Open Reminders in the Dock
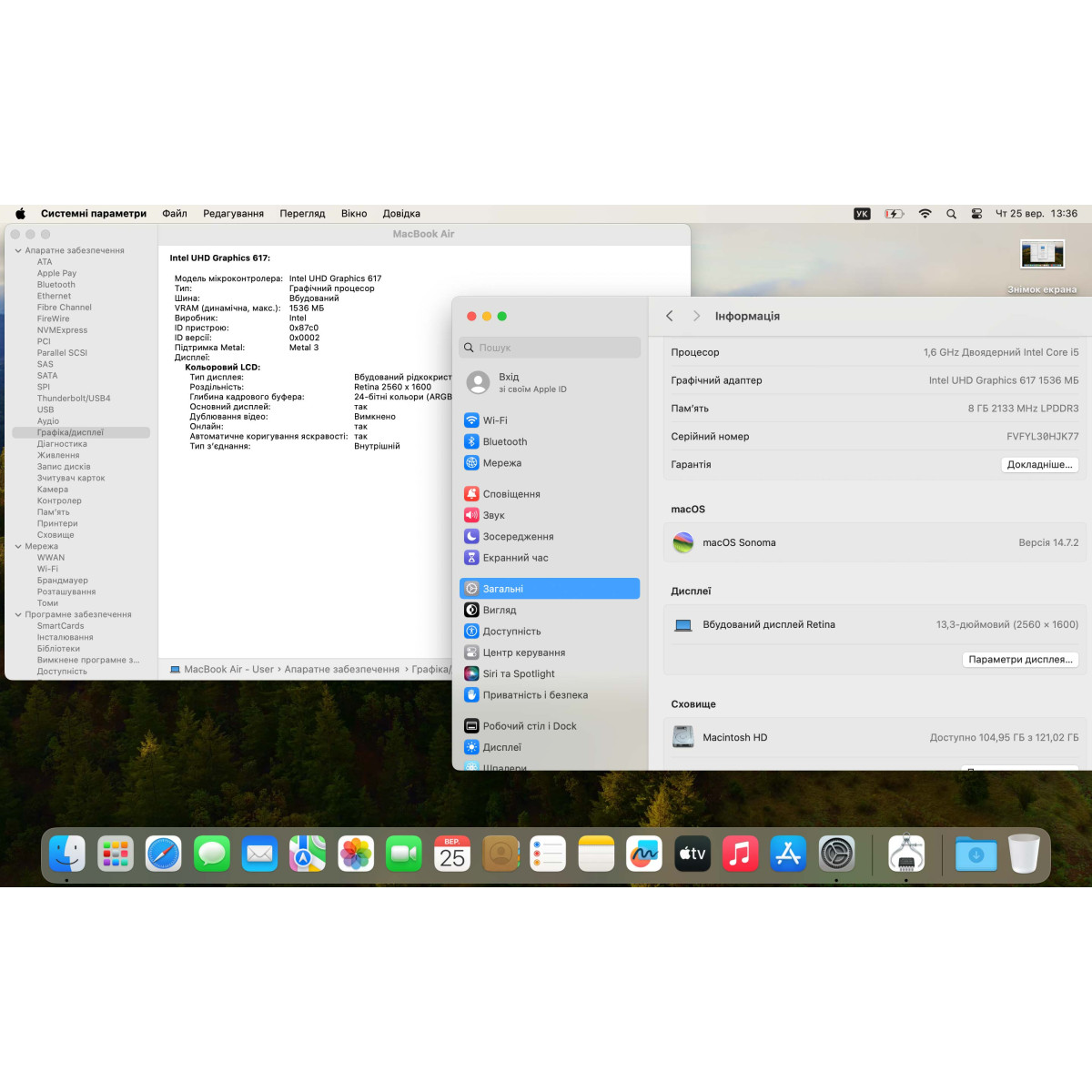This screenshot has height=1092, width=1092. (x=548, y=854)
